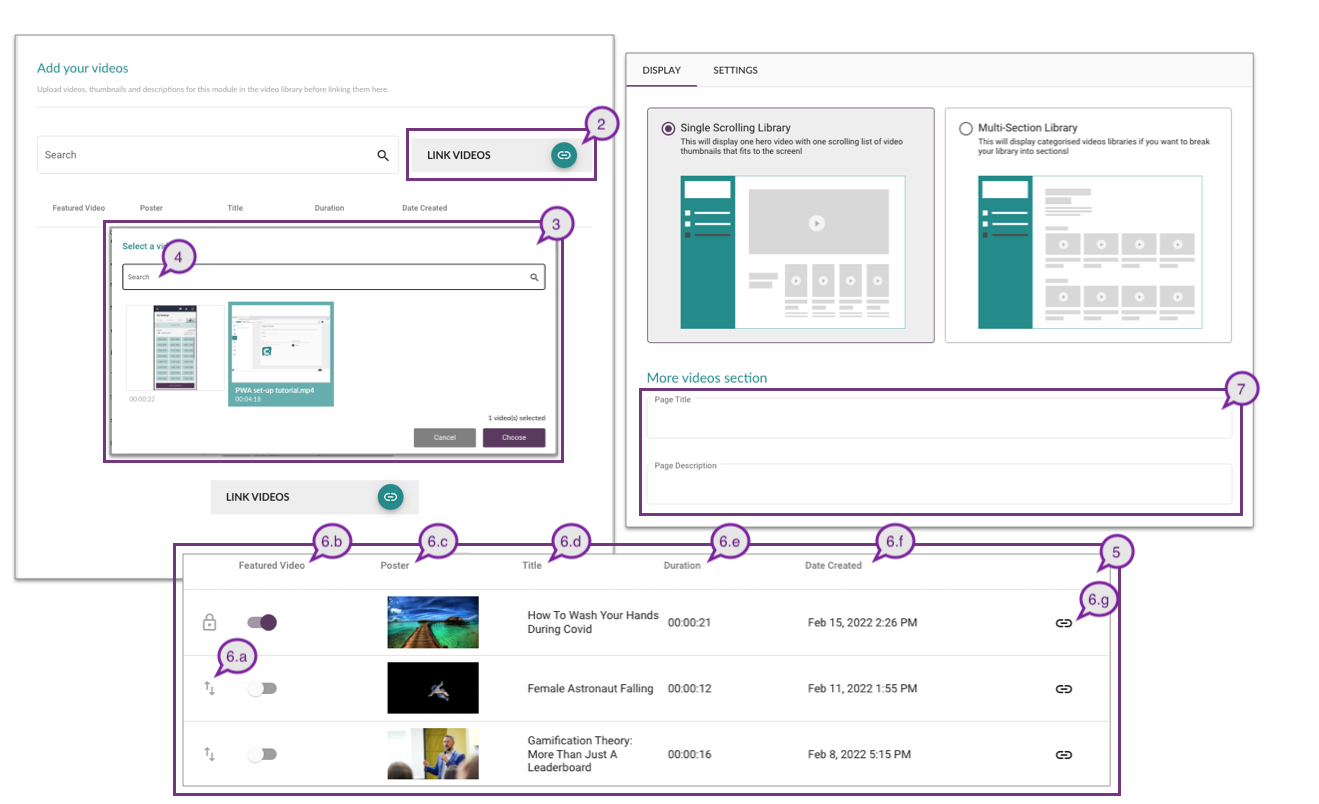The width and height of the screenshot is (1319, 804).
Task: Click the link icon on top Link Videos button
Action: pyautogui.click(x=564, y=155)
